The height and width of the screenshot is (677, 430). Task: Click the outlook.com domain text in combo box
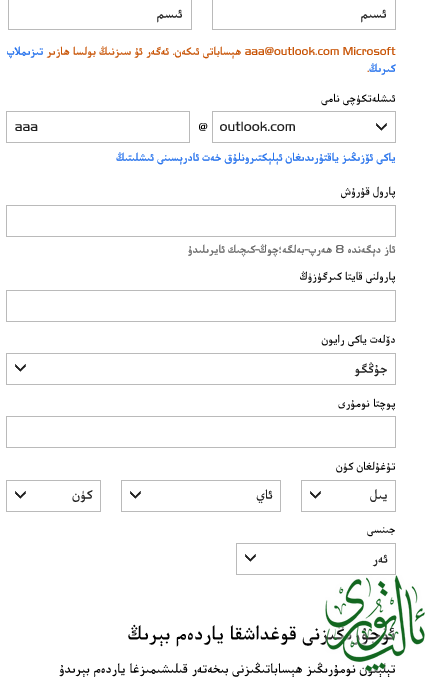[x=257, y=127]
